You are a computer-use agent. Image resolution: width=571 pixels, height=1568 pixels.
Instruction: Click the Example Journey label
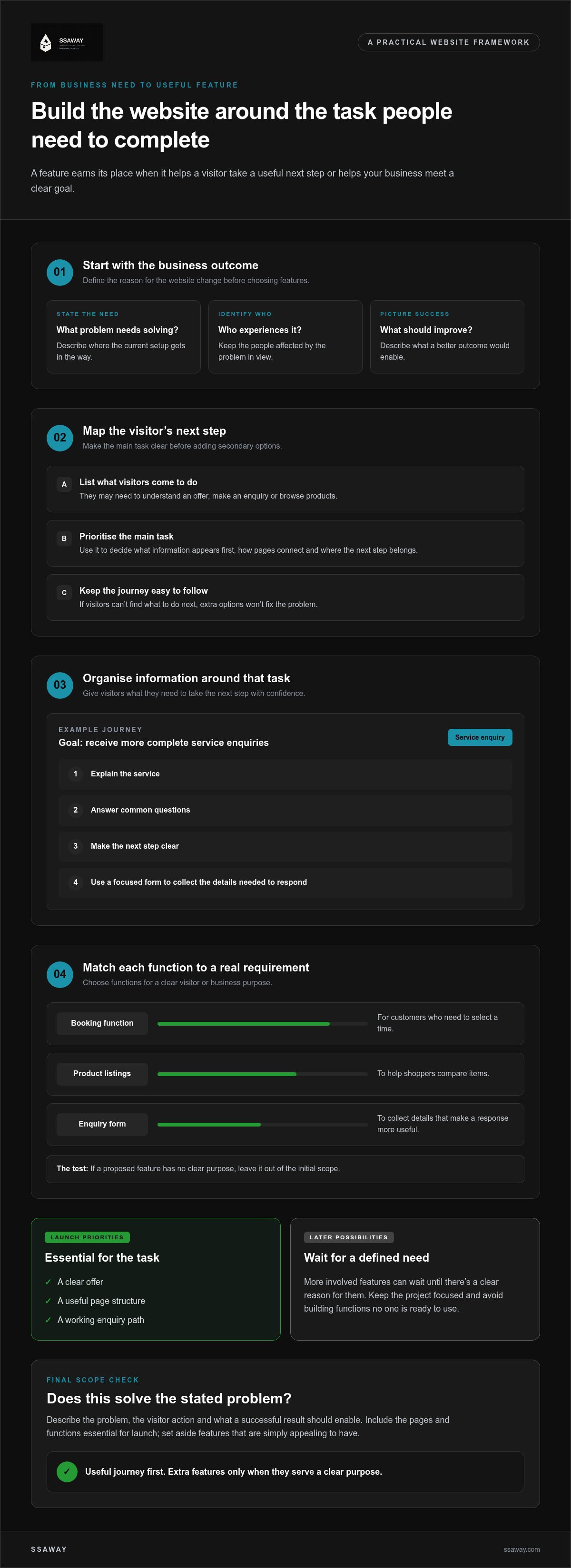click(x=100, y=730)
